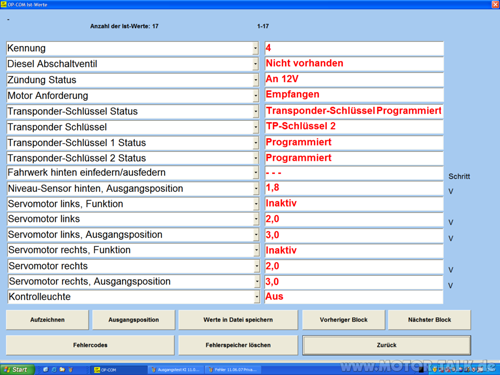The width and height of the screenshot is (500, 375).
Task: Open the Niveau-Sensor hinten Ausgangsposition dropdown
Action: pyautogui.click(x=256, y=188)
